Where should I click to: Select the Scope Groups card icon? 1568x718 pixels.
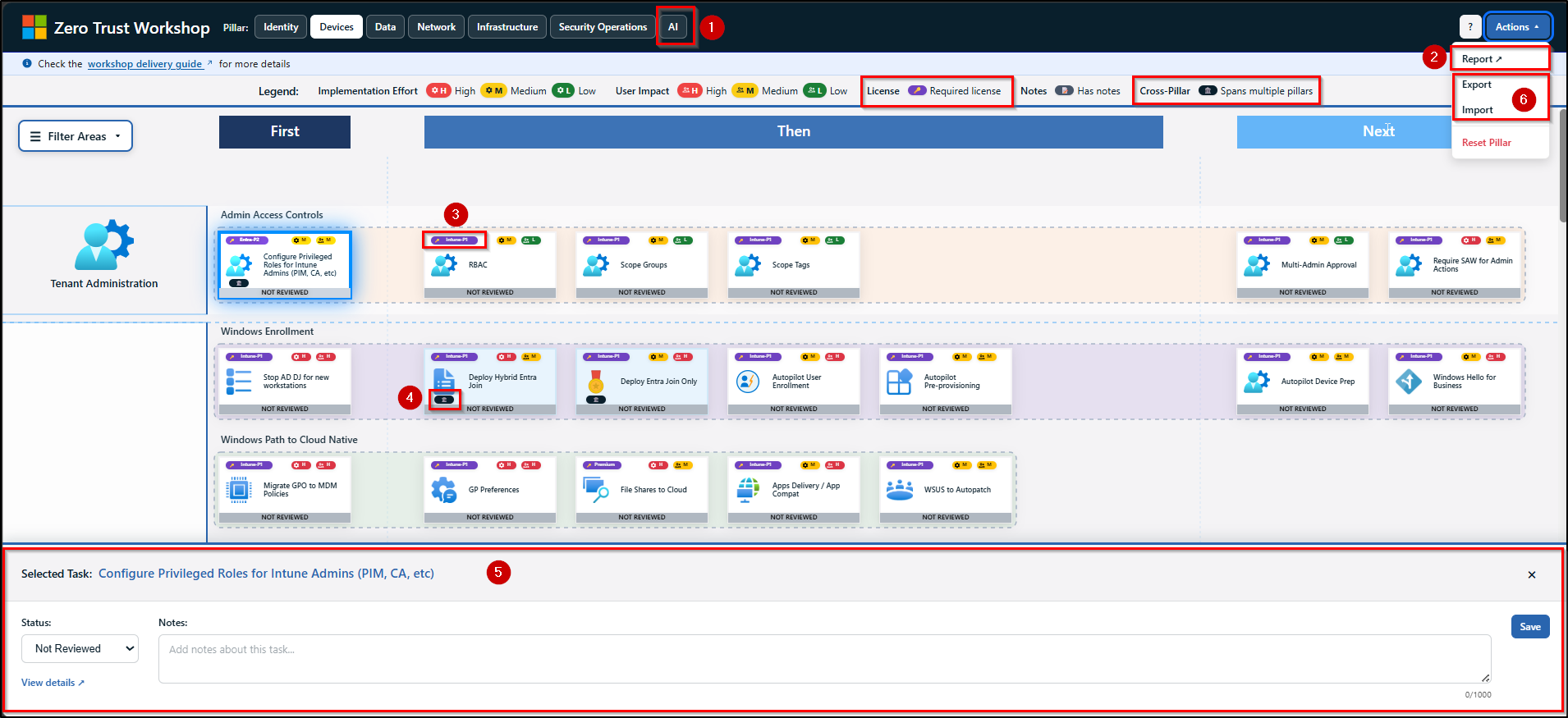pyautogui.click(x=596, y=265)
